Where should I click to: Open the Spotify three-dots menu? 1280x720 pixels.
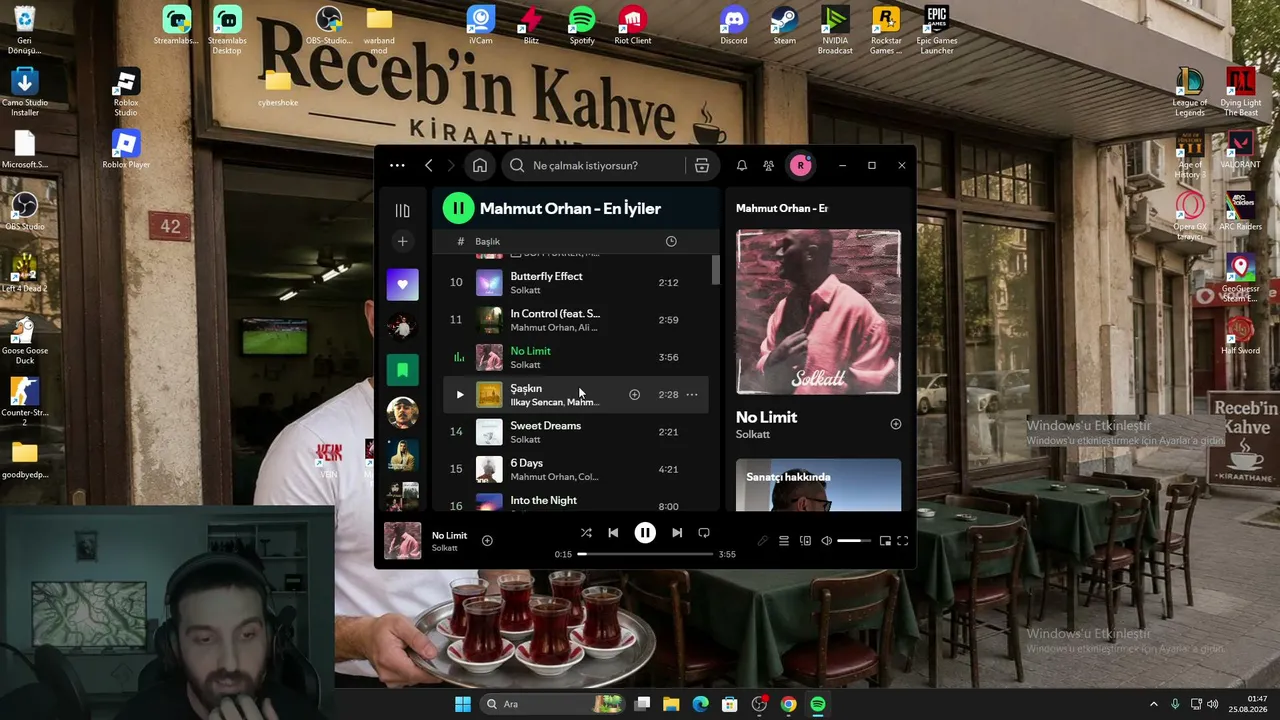pyautogui.click(x=397, y=165)
